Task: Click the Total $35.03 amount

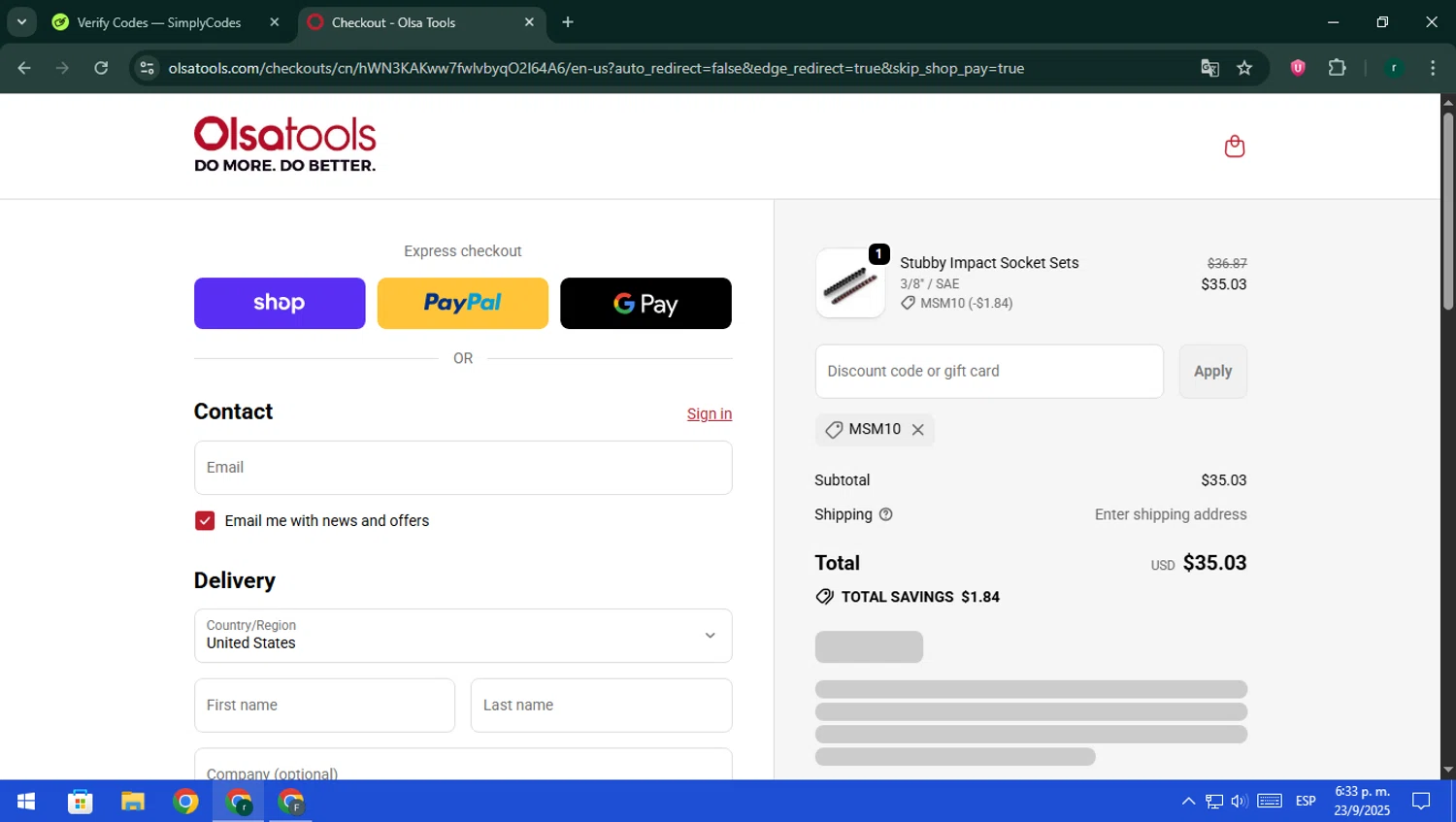Action: 1214,563
